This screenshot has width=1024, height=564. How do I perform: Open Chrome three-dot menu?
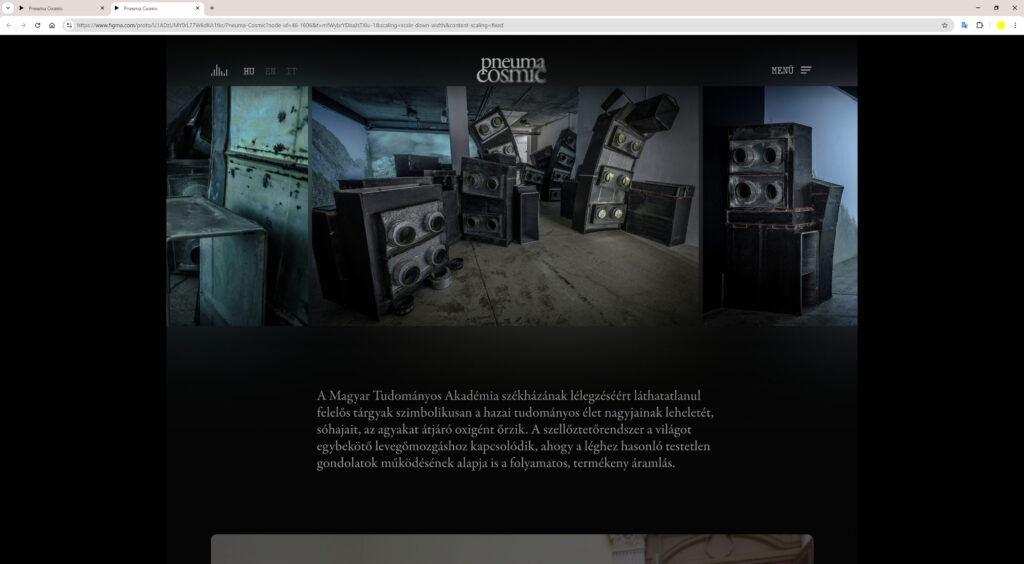1015,25
